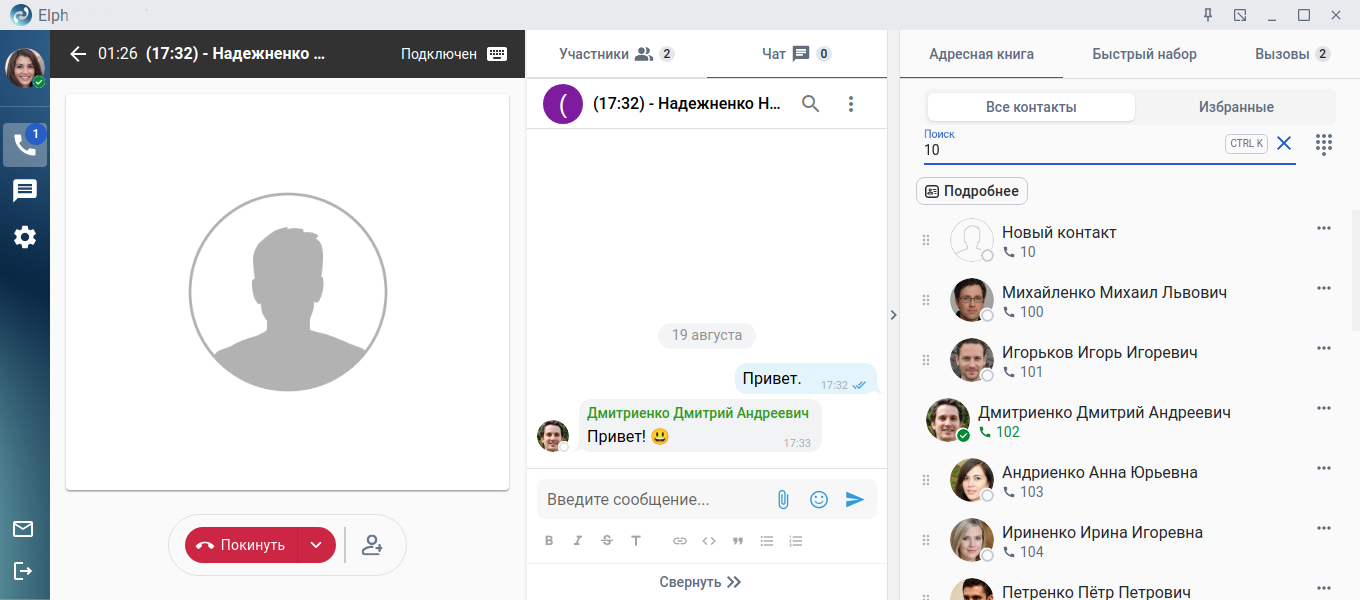Screen dimensions: 1360x600
Task: Call number 102 of Дмитриенко
Action: tap(999, 432)
